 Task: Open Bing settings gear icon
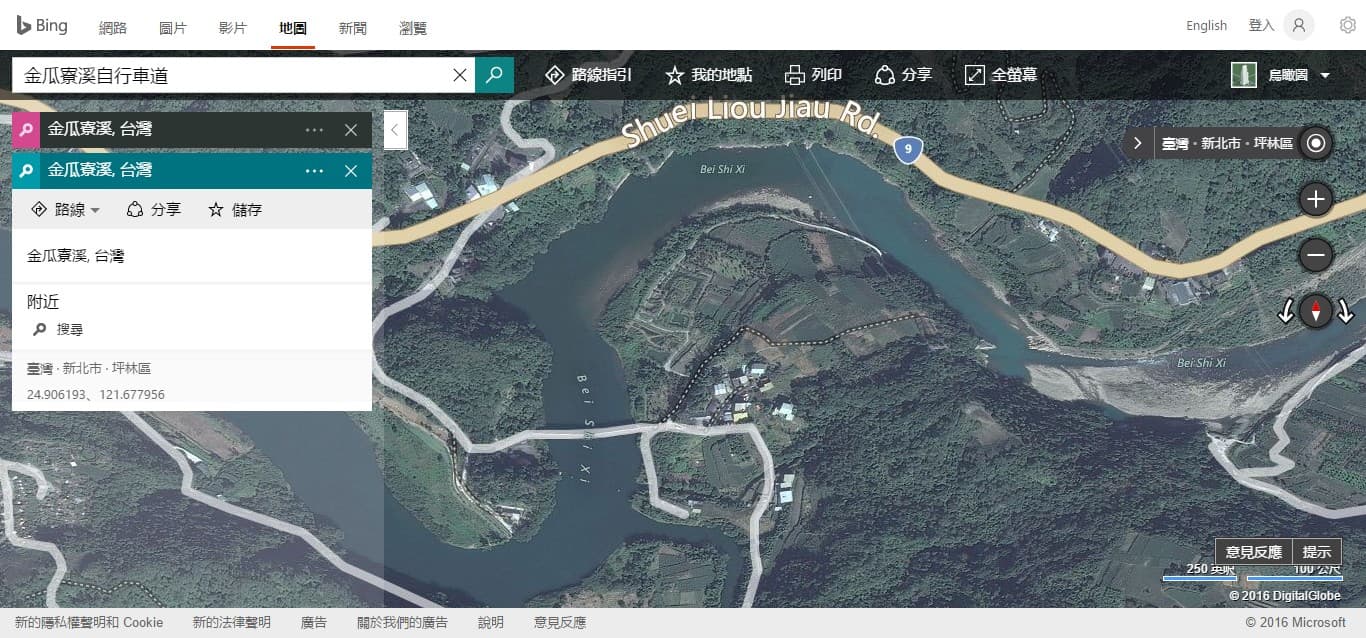(x=1347, y=26)
